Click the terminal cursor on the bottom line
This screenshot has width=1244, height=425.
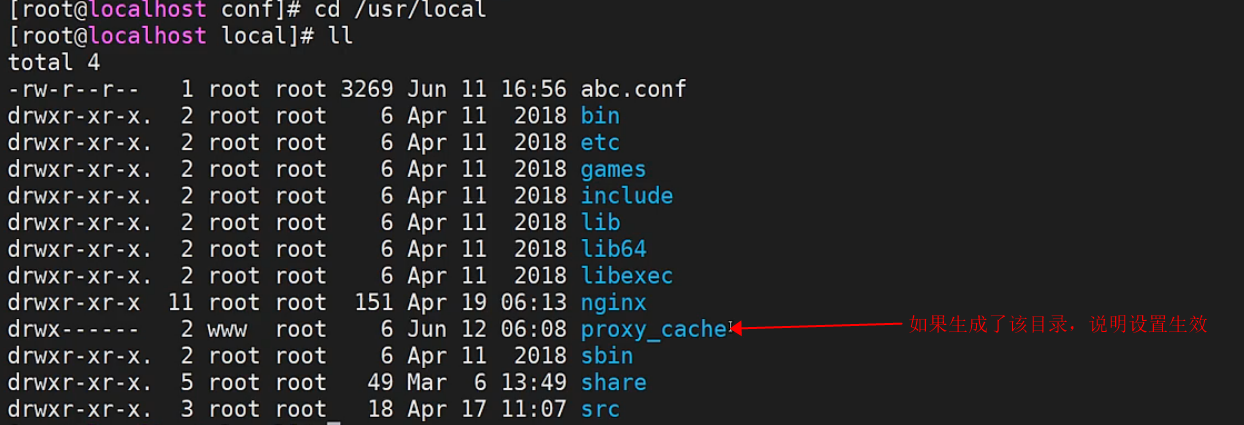pyautogui.click(x=334, y=418)
